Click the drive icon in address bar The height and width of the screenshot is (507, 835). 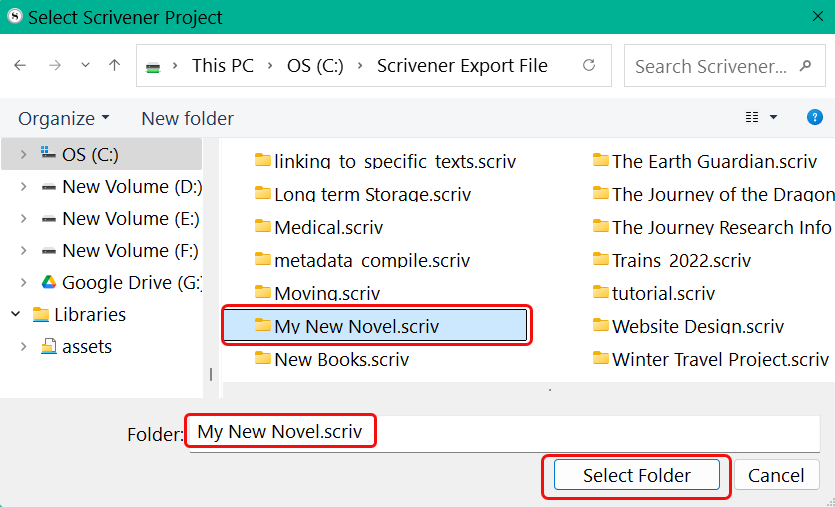pyautogui.click(x=153, y=67)
